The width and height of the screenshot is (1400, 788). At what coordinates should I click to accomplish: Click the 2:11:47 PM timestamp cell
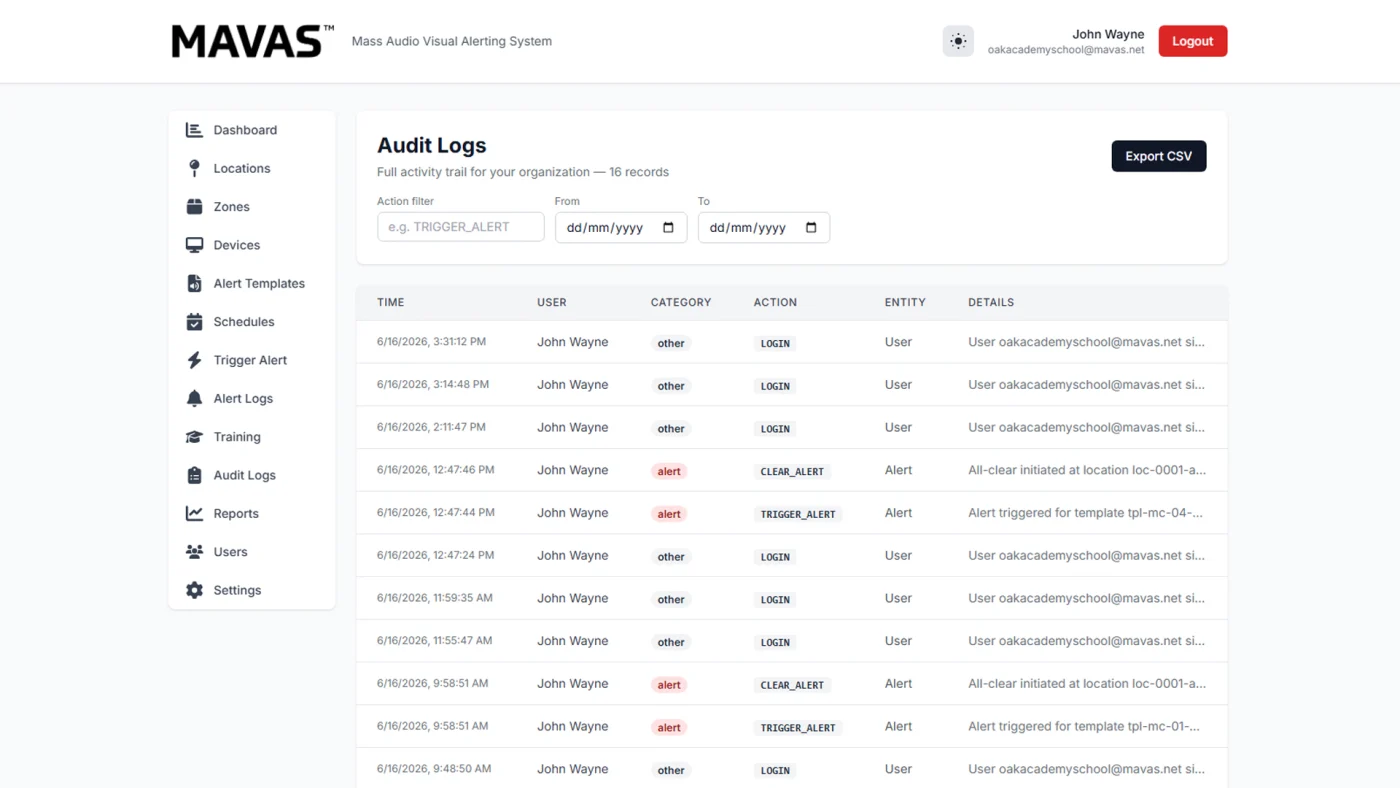(x=431, y=427)
